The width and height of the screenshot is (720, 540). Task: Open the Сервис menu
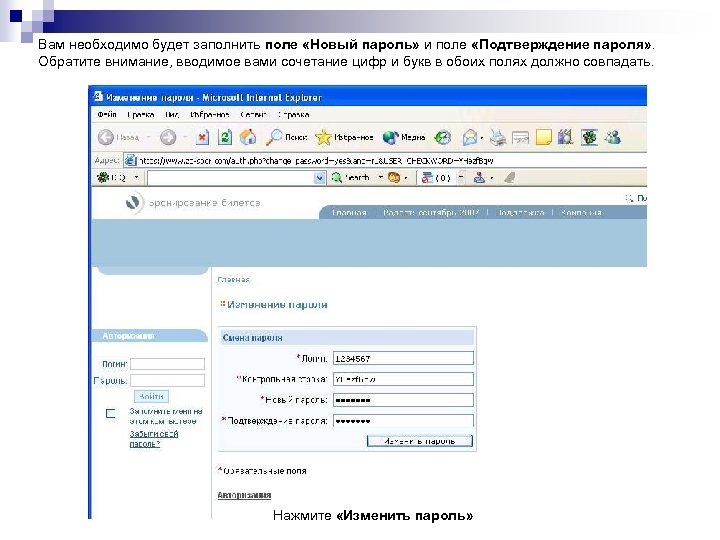click(x=253, y=114)
